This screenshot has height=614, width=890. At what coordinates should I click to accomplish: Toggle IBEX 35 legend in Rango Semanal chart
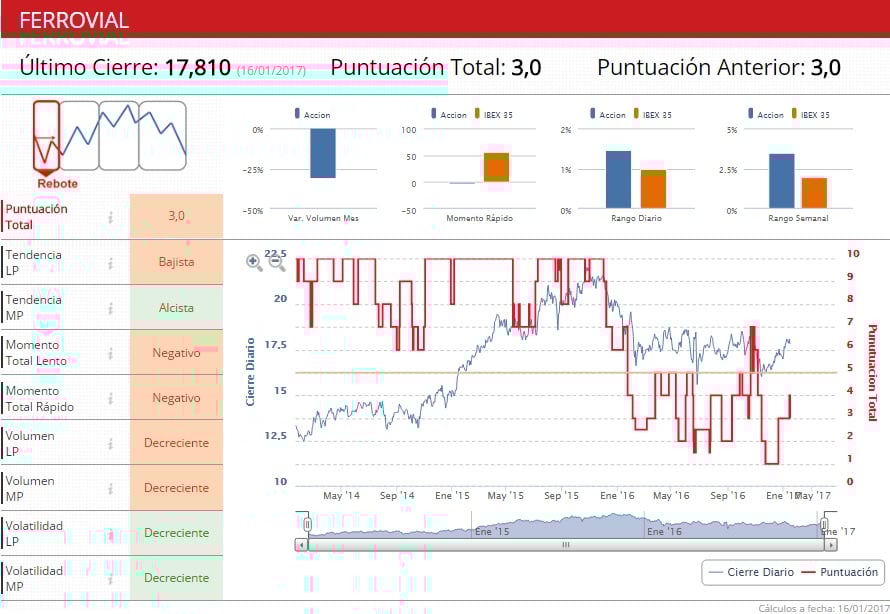tap(810, 114)
